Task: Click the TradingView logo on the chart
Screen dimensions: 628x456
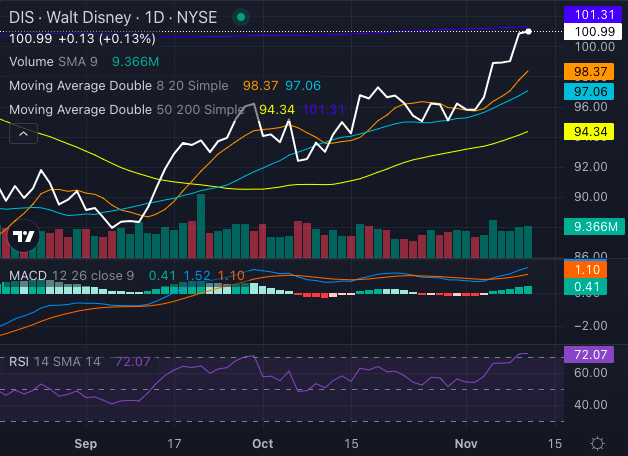Action: pos(23,238)
